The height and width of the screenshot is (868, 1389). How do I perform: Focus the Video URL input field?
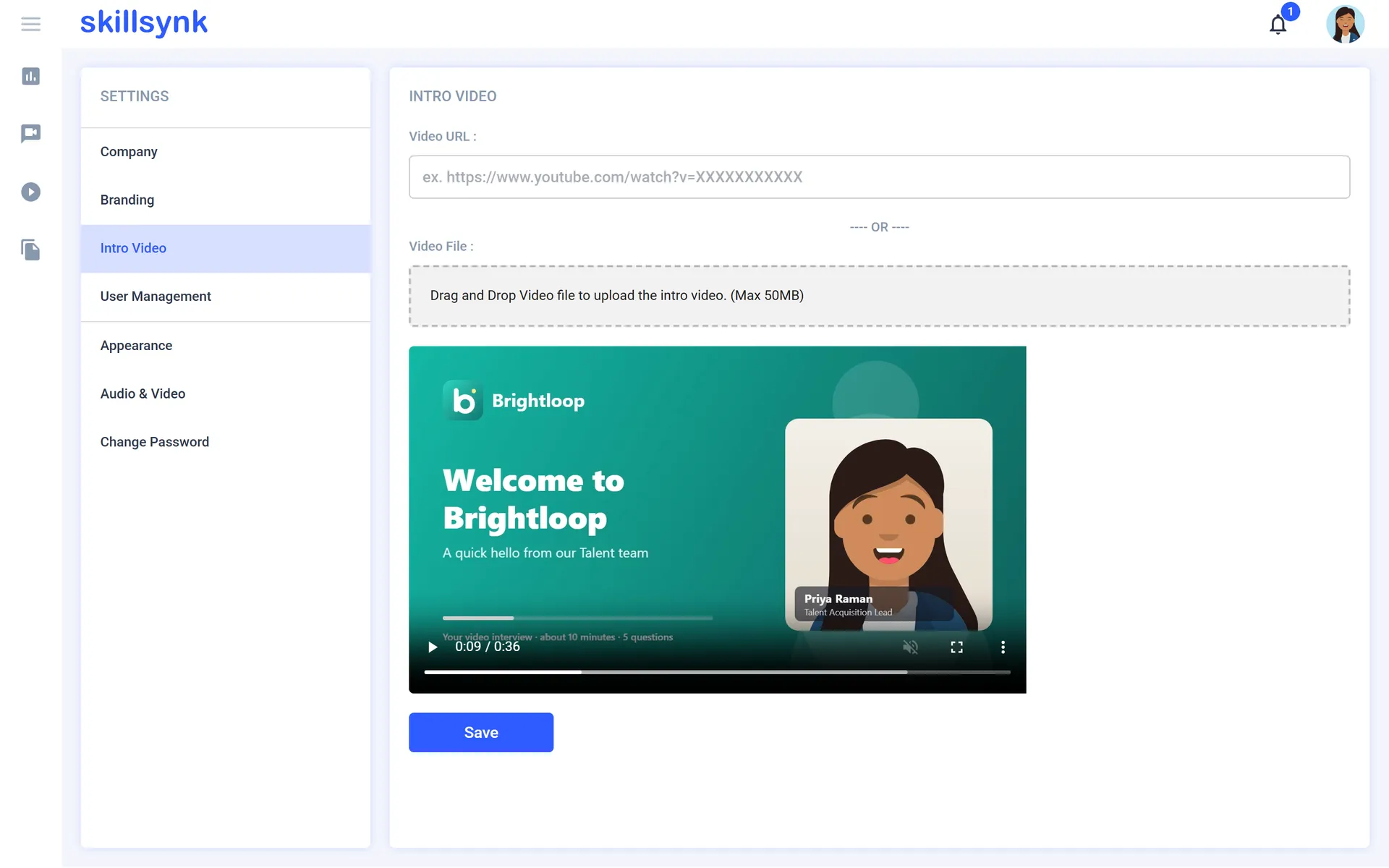click(x=879, y=177)
